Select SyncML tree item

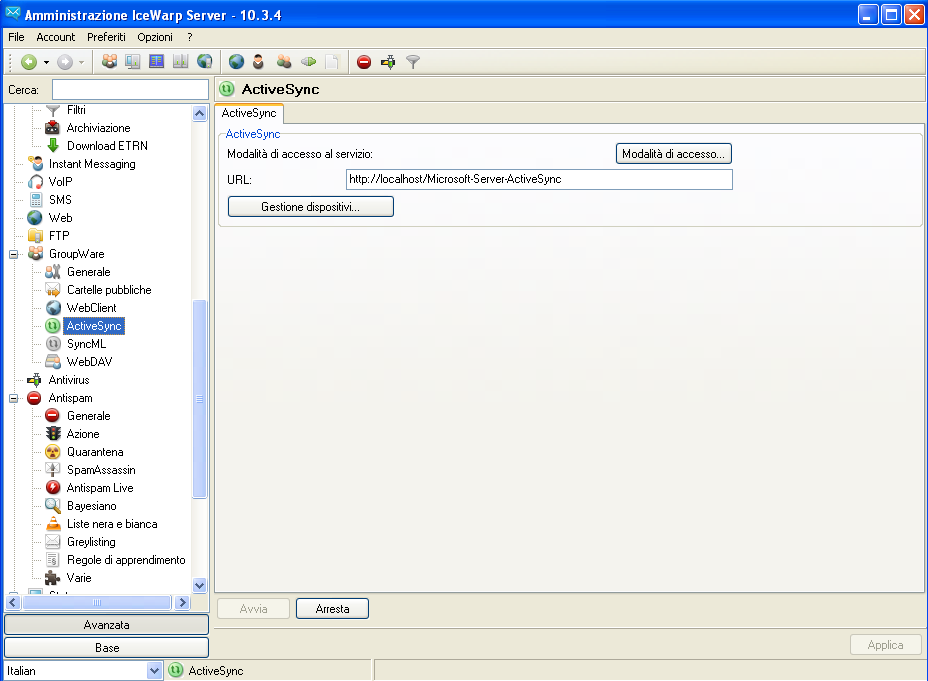[86, 344]
